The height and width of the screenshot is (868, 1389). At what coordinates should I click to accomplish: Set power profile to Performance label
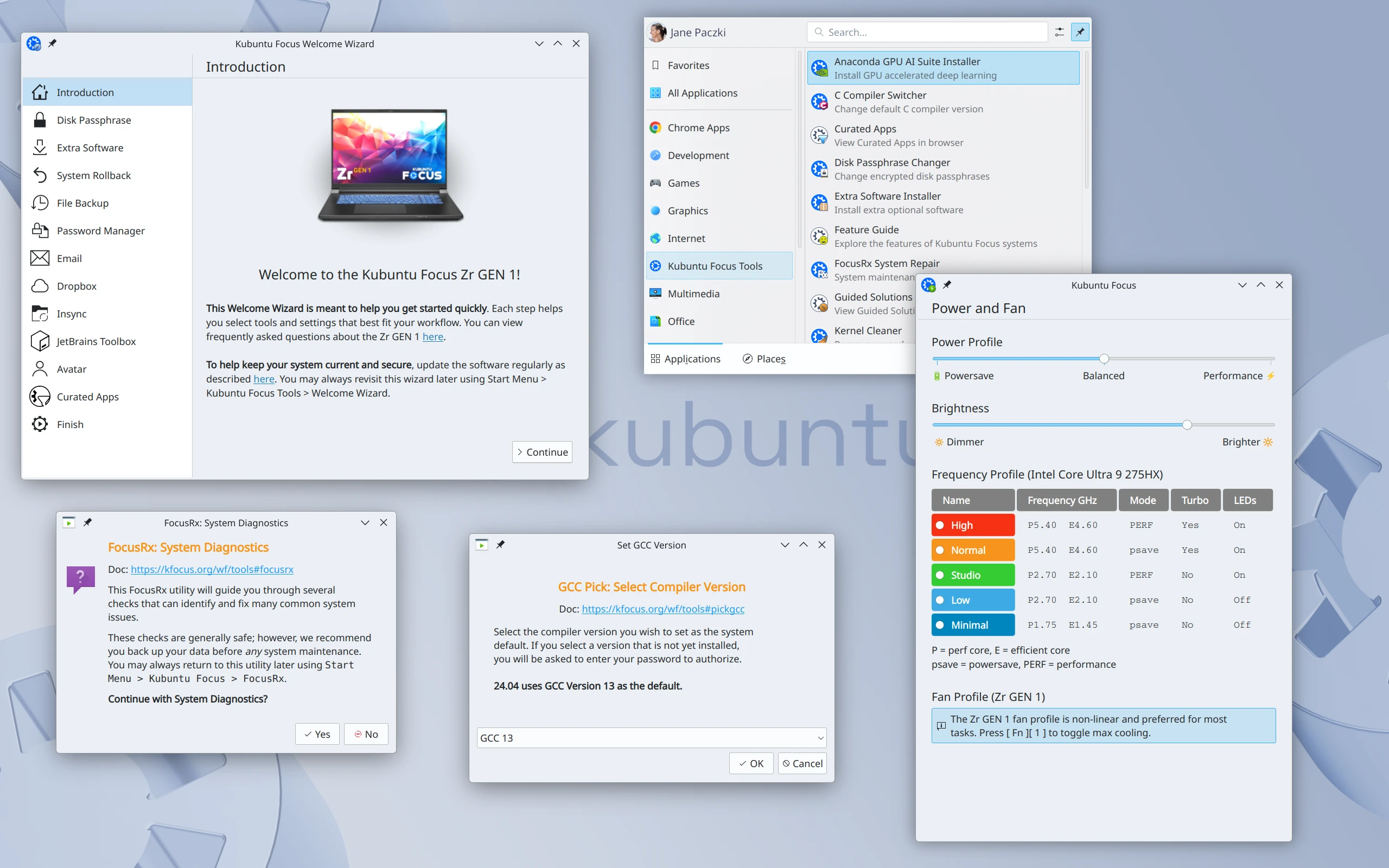click(x=1233, y=375)
